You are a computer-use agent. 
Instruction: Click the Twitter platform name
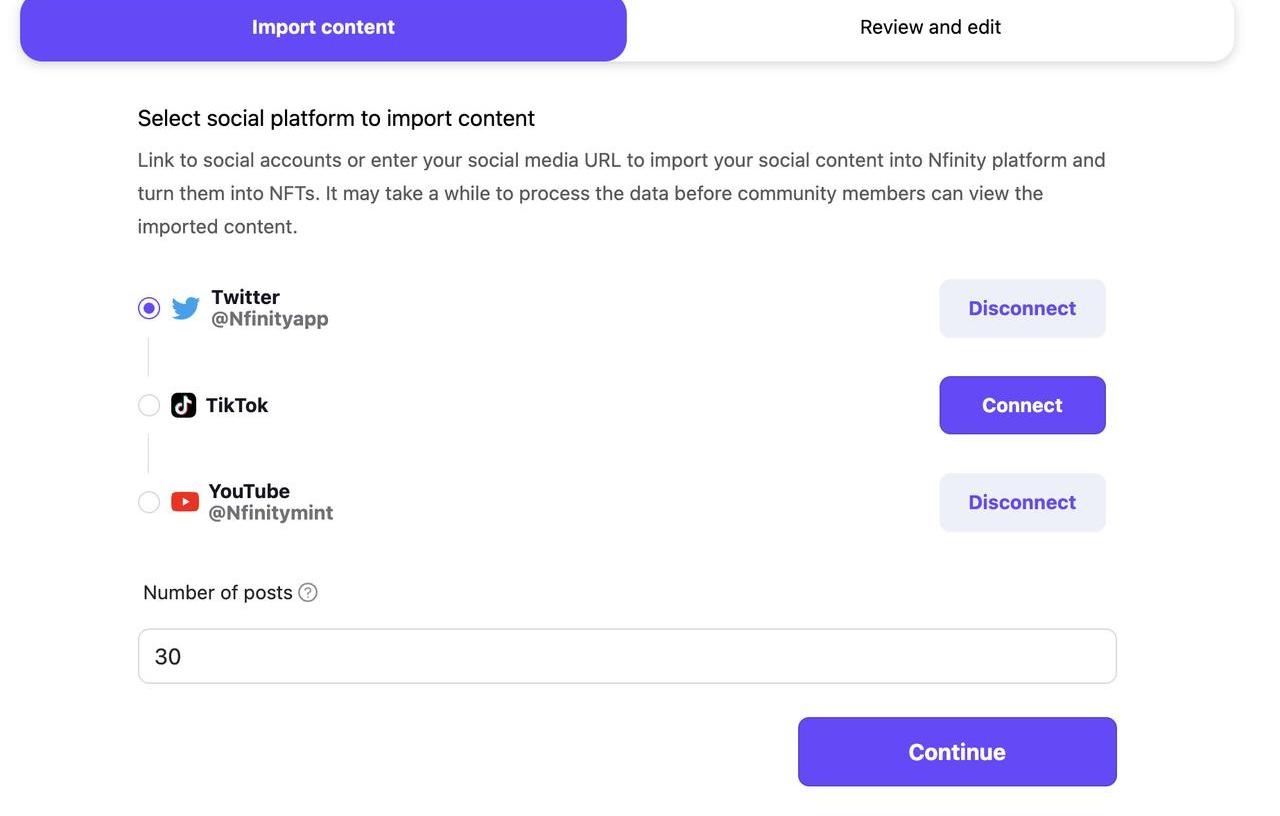pyautogui.click(x=245, y=297)
